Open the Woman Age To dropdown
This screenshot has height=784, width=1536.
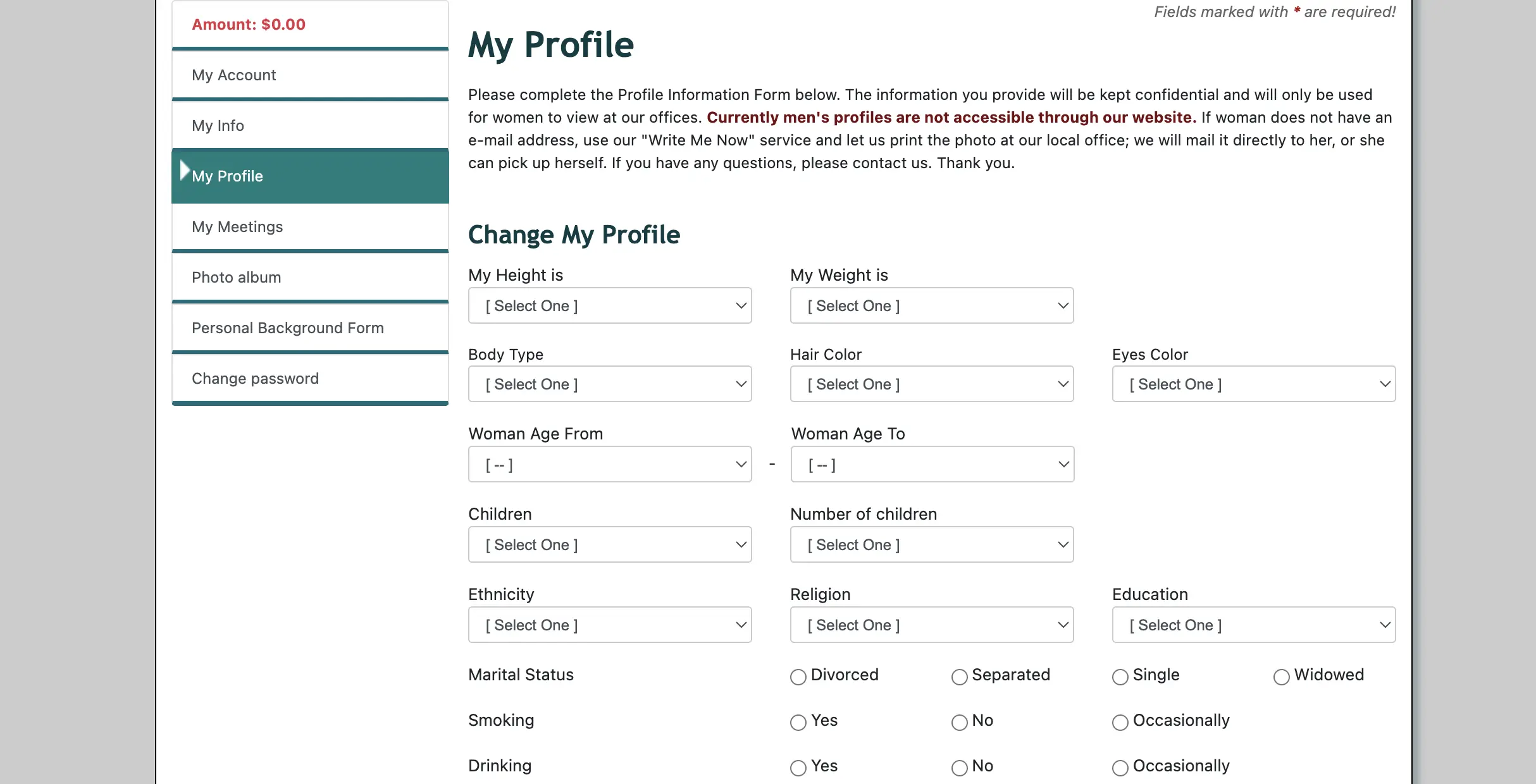932,465
